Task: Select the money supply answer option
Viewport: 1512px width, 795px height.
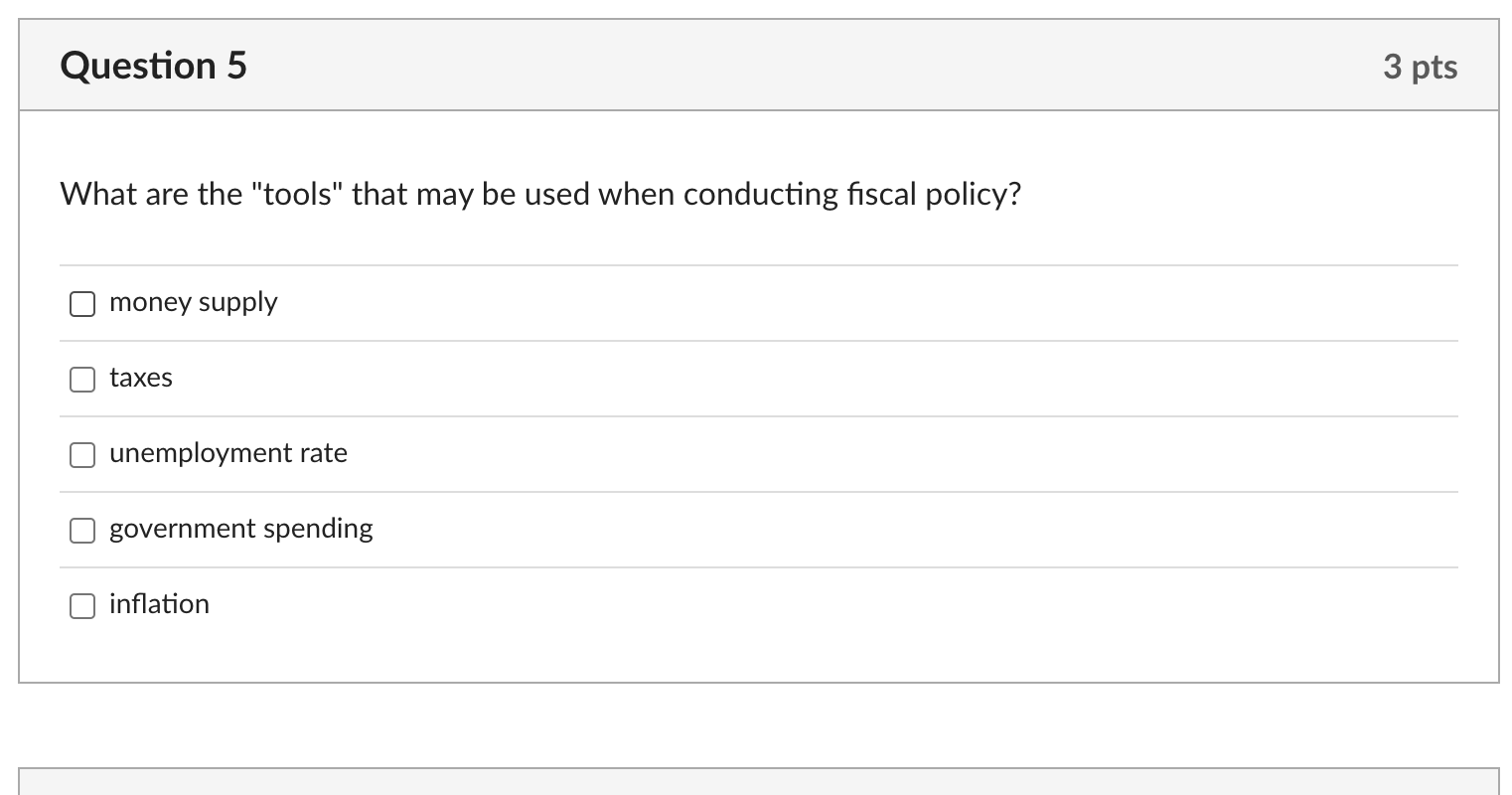Action: (193, 302)
